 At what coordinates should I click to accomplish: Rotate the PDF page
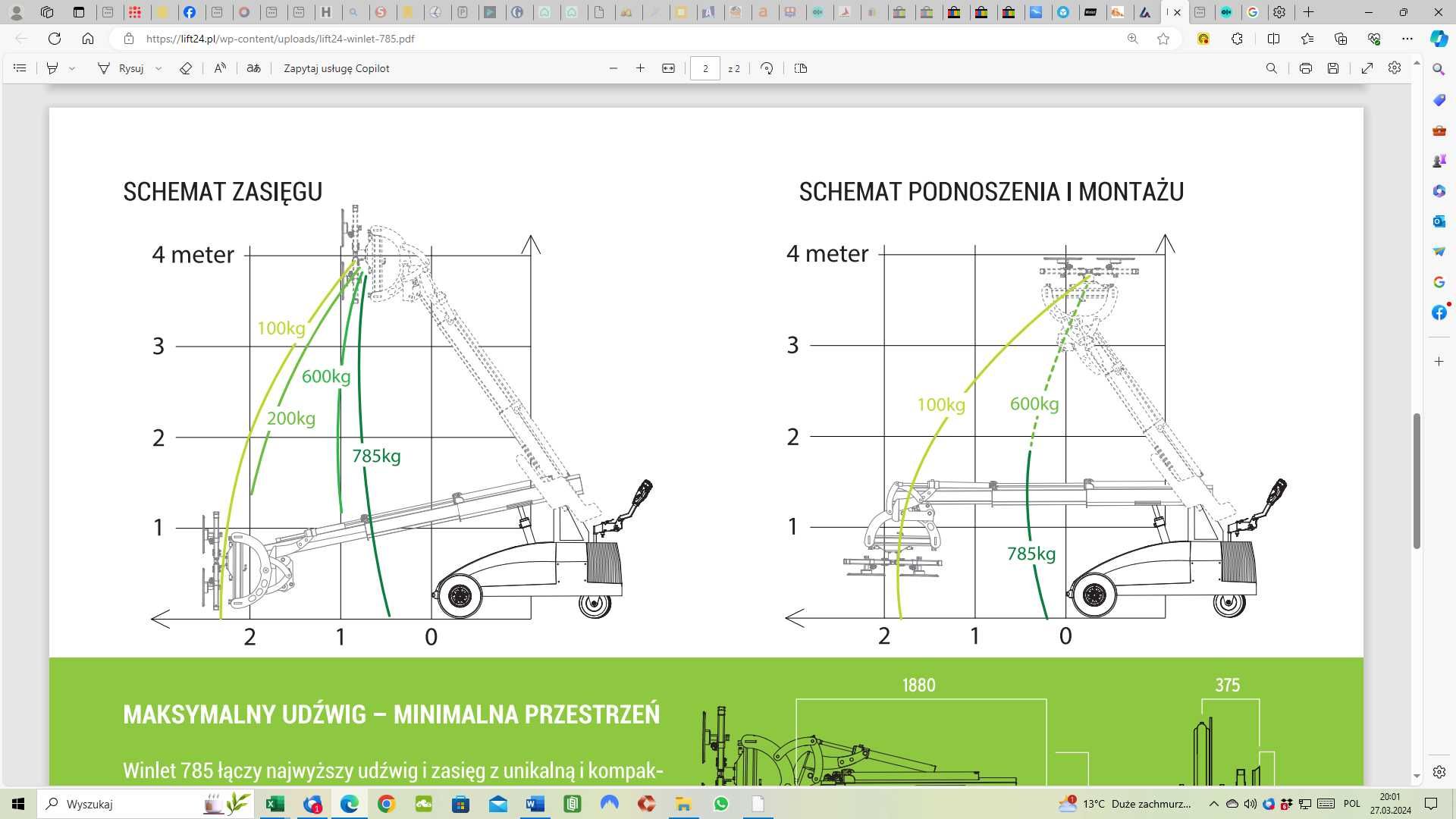tap(767, 68)
